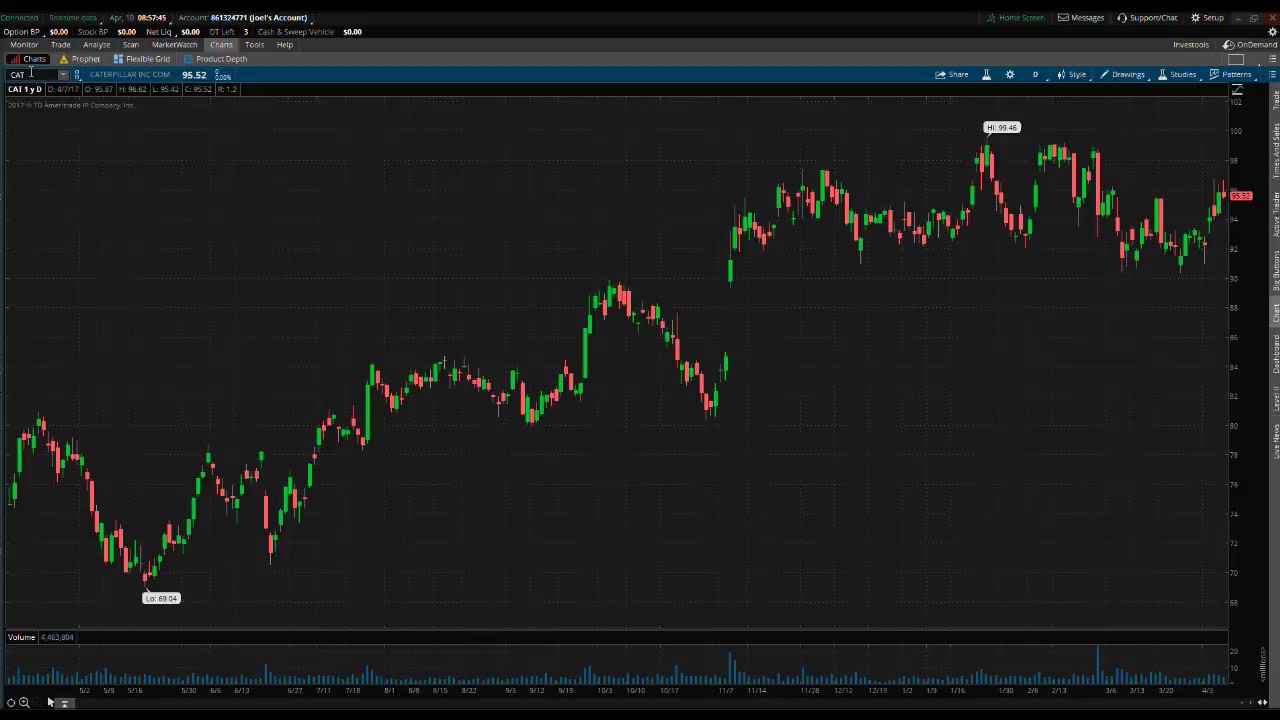Viewport: 1280px width, 720px height.
Task: Open the Tools main tab
Action: 254,45
